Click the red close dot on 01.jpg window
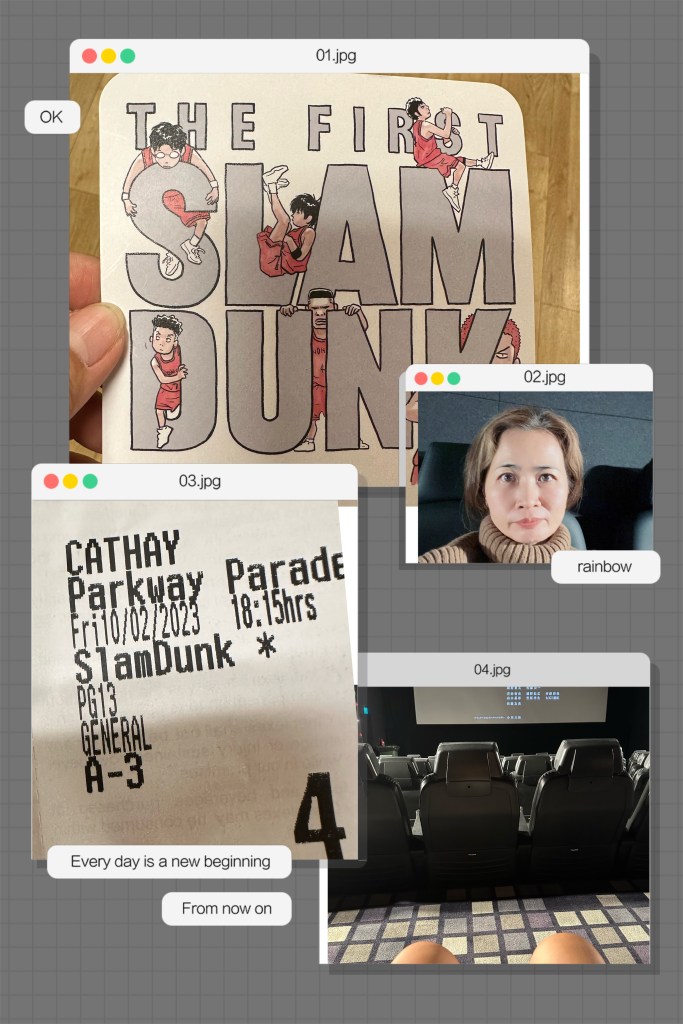683x1024 pixels. pos(89,56)
